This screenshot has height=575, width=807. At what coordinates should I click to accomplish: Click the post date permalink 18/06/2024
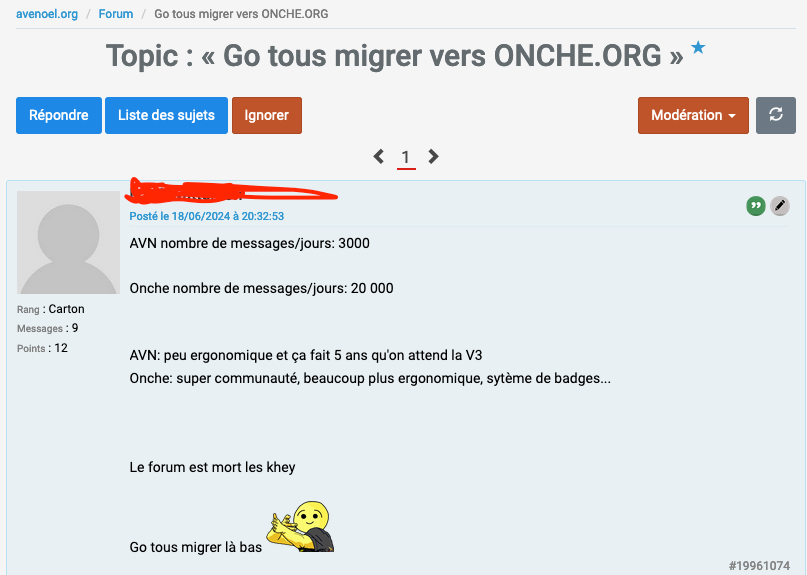point(206,216)
